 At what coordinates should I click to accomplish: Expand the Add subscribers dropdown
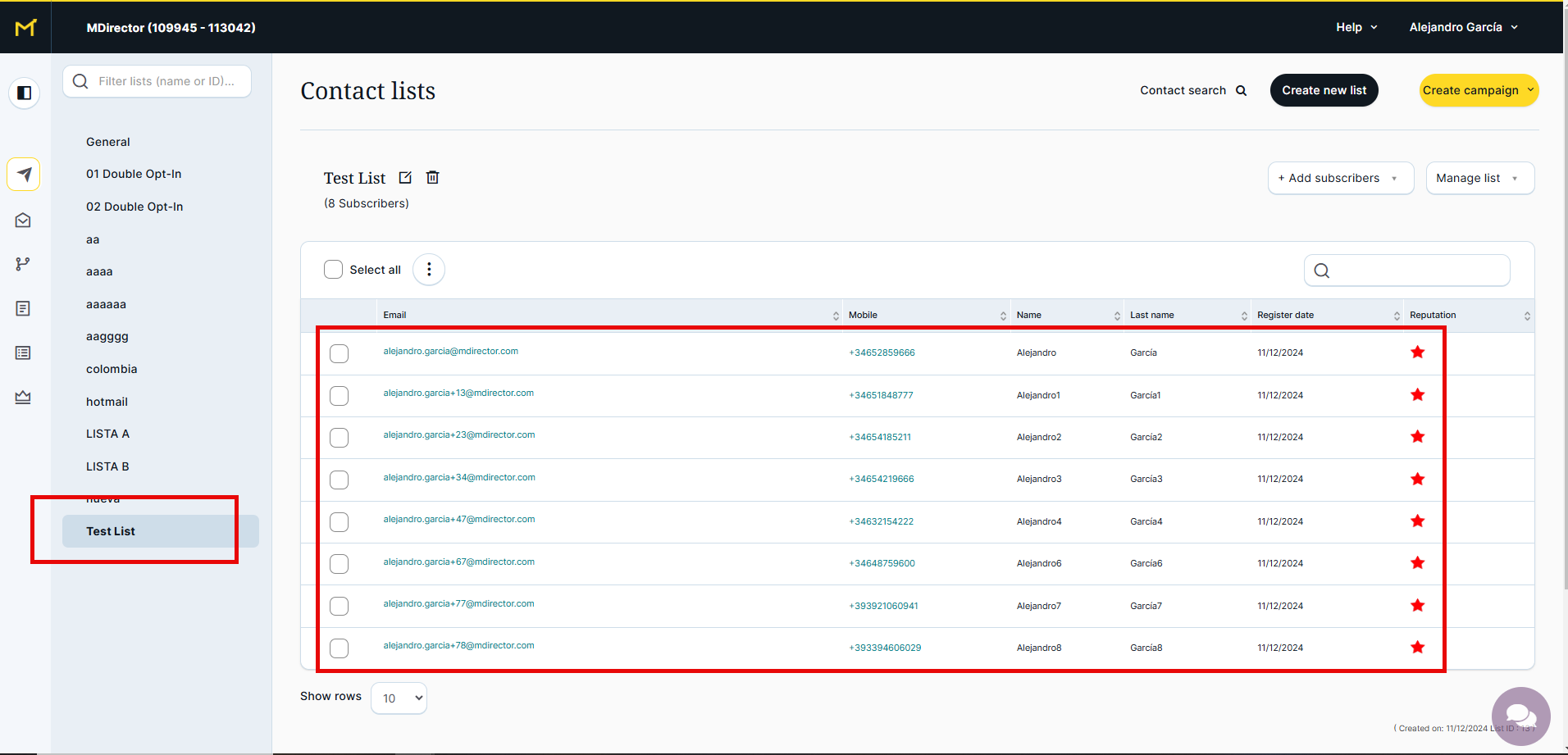coord(1340,178)
